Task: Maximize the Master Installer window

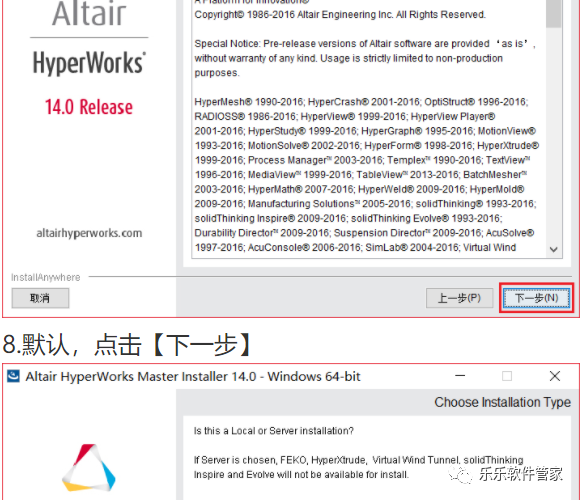Action: click(x=507, y=376)
